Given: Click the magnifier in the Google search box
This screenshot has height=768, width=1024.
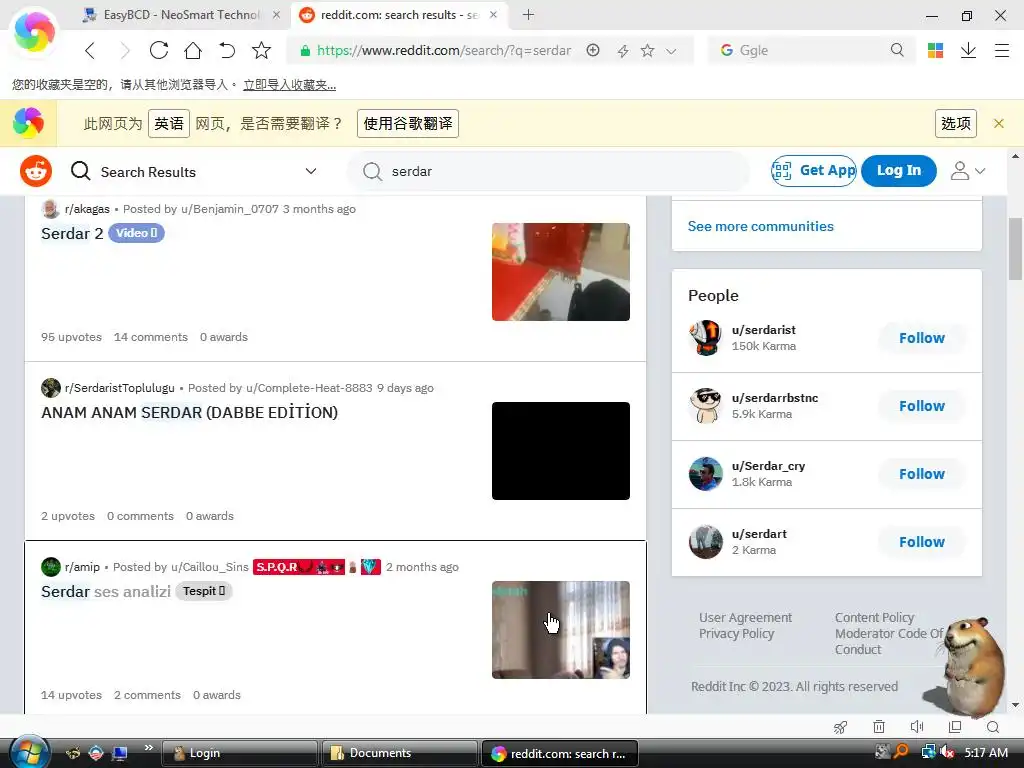Looking at the screenshot, I should (x=897, y=50).
